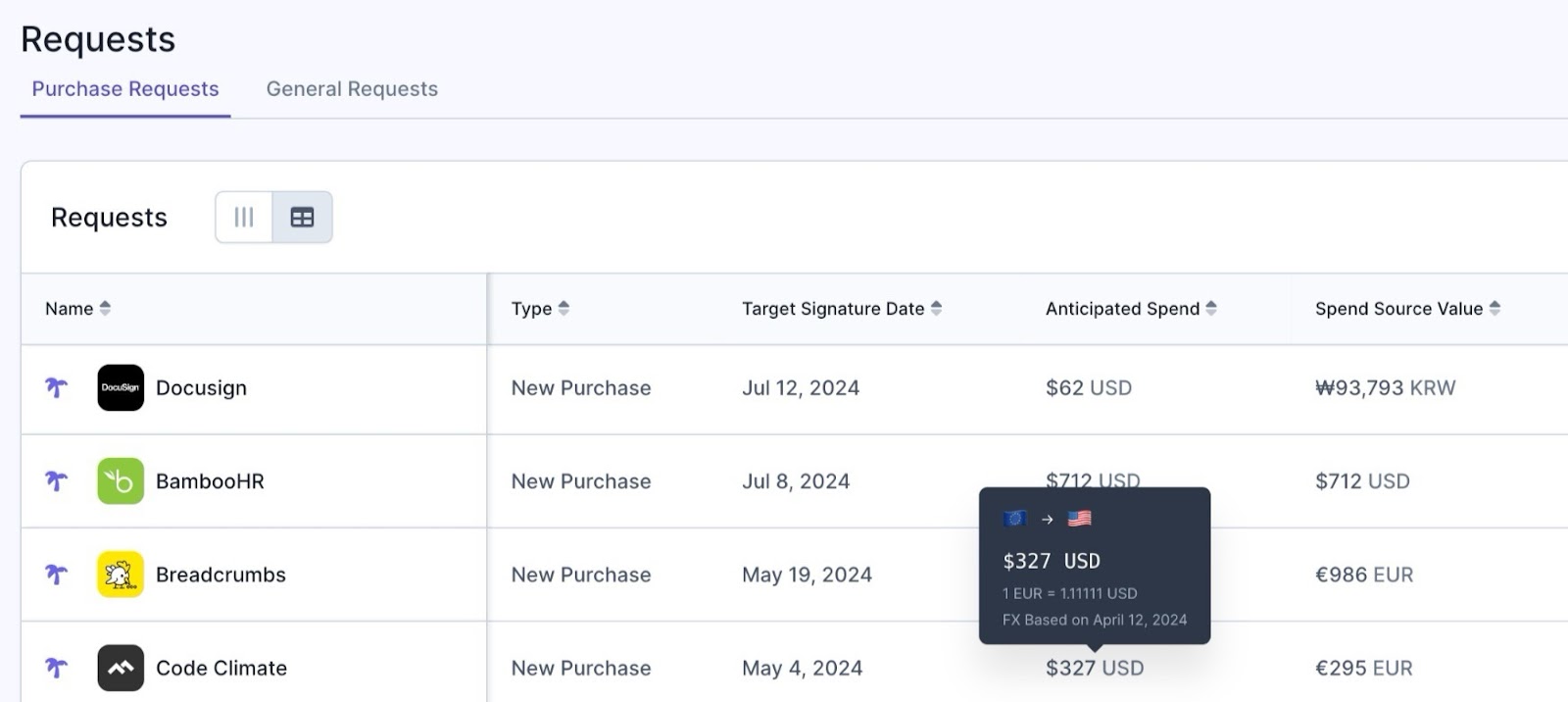The height and width of the screenshot is (702, 1568).
Task: Open the Docusign request
Action: (201, 388)
